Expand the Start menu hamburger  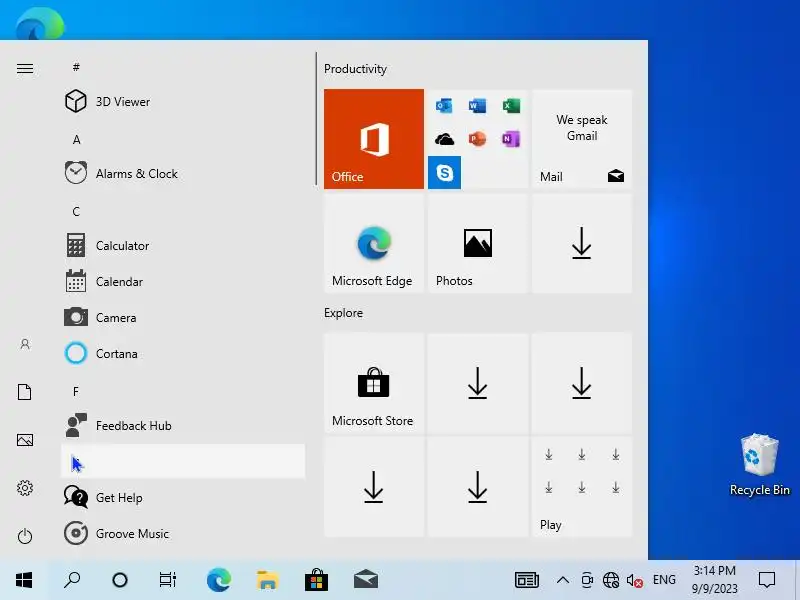point(24,68)
